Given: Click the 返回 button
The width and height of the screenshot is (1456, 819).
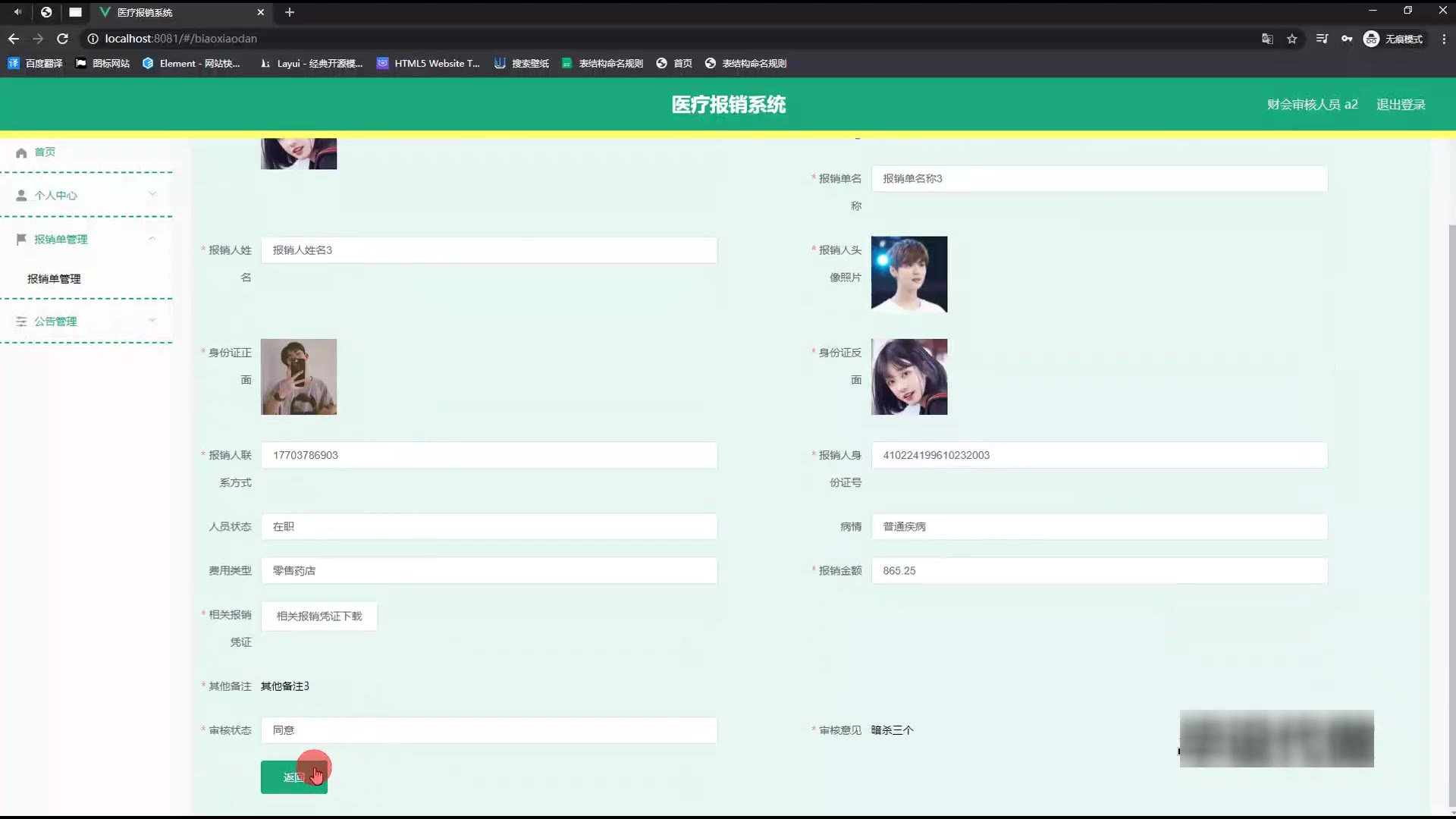Looking at the screenshot, I should [x=293, y=777].
